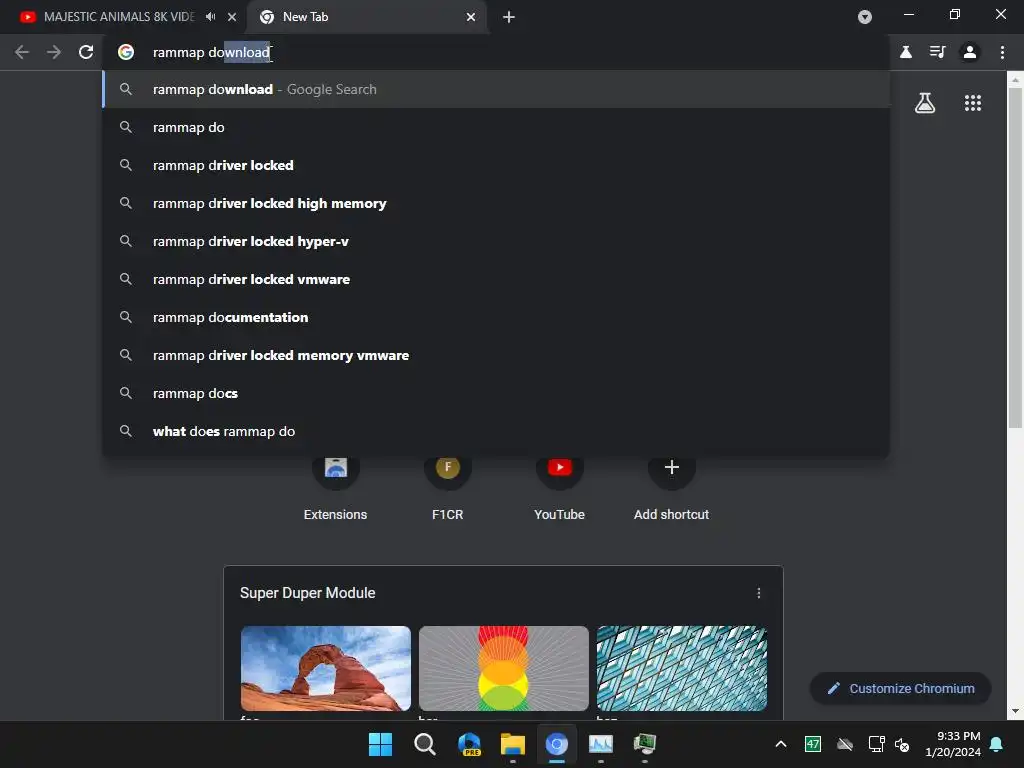Open media controls in toolbar
The width and height of the screenshot is (1024, 768).
(938, 52)
